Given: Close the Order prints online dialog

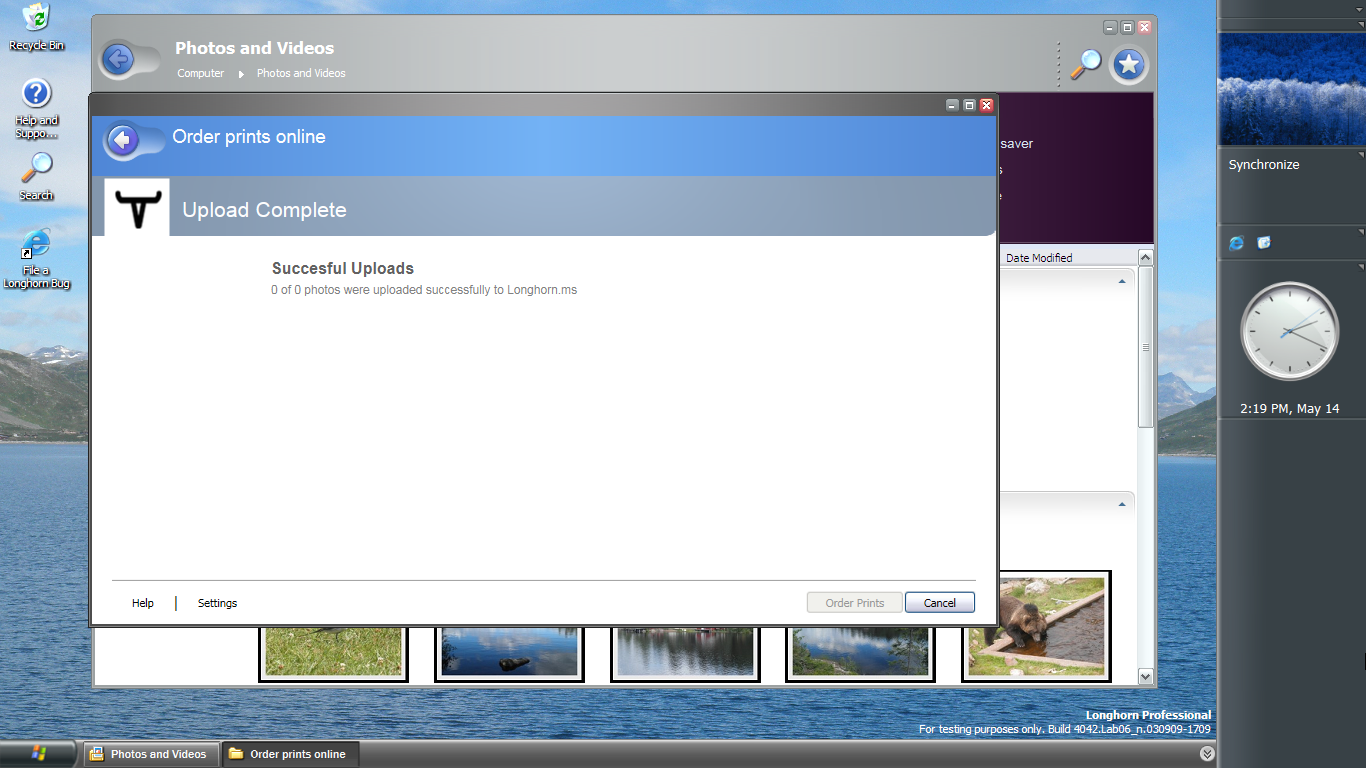Looking at the screenshot, I should tap(986, 105).
